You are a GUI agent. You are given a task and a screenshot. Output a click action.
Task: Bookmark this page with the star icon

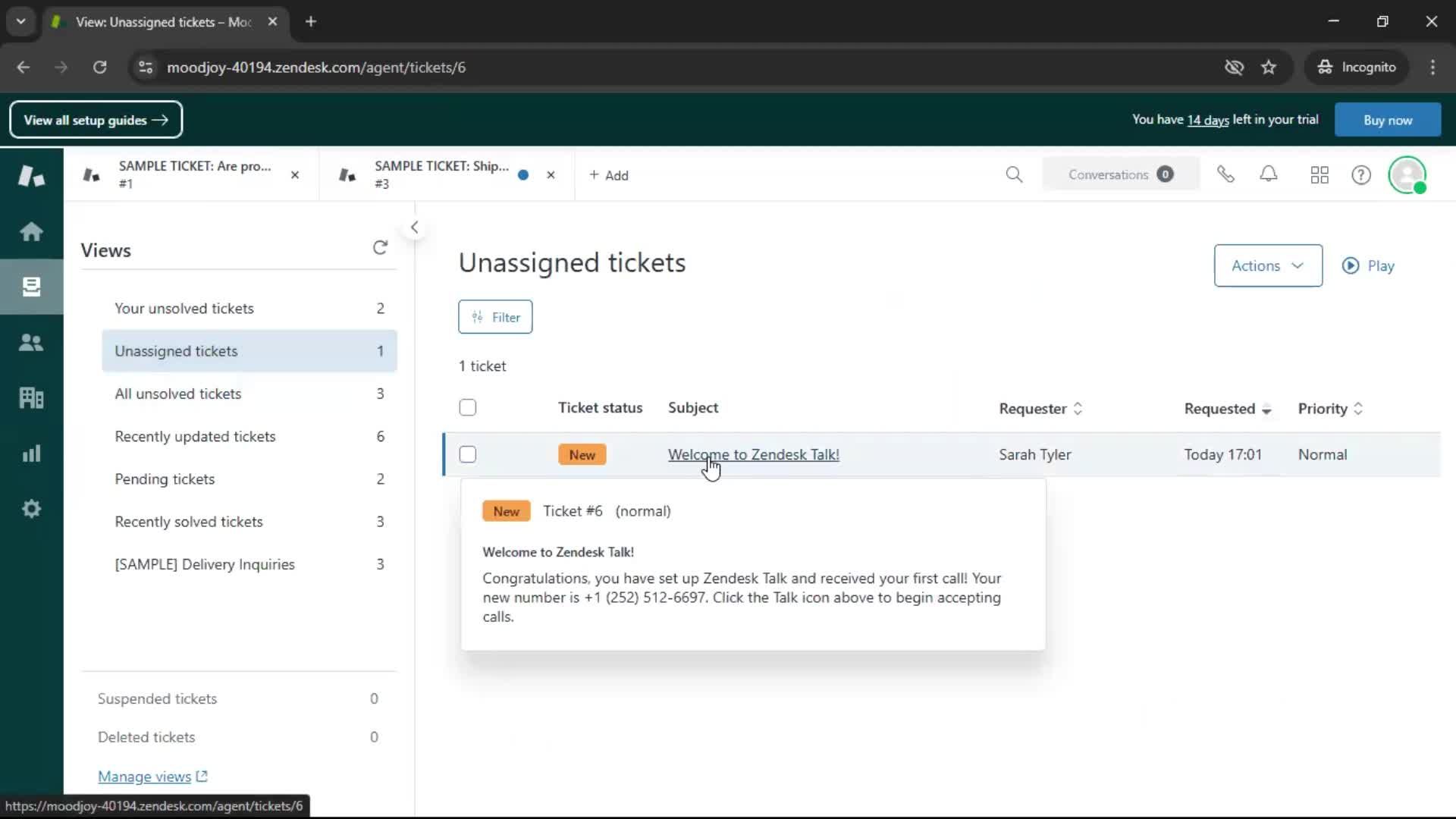tap(1269, 67)
